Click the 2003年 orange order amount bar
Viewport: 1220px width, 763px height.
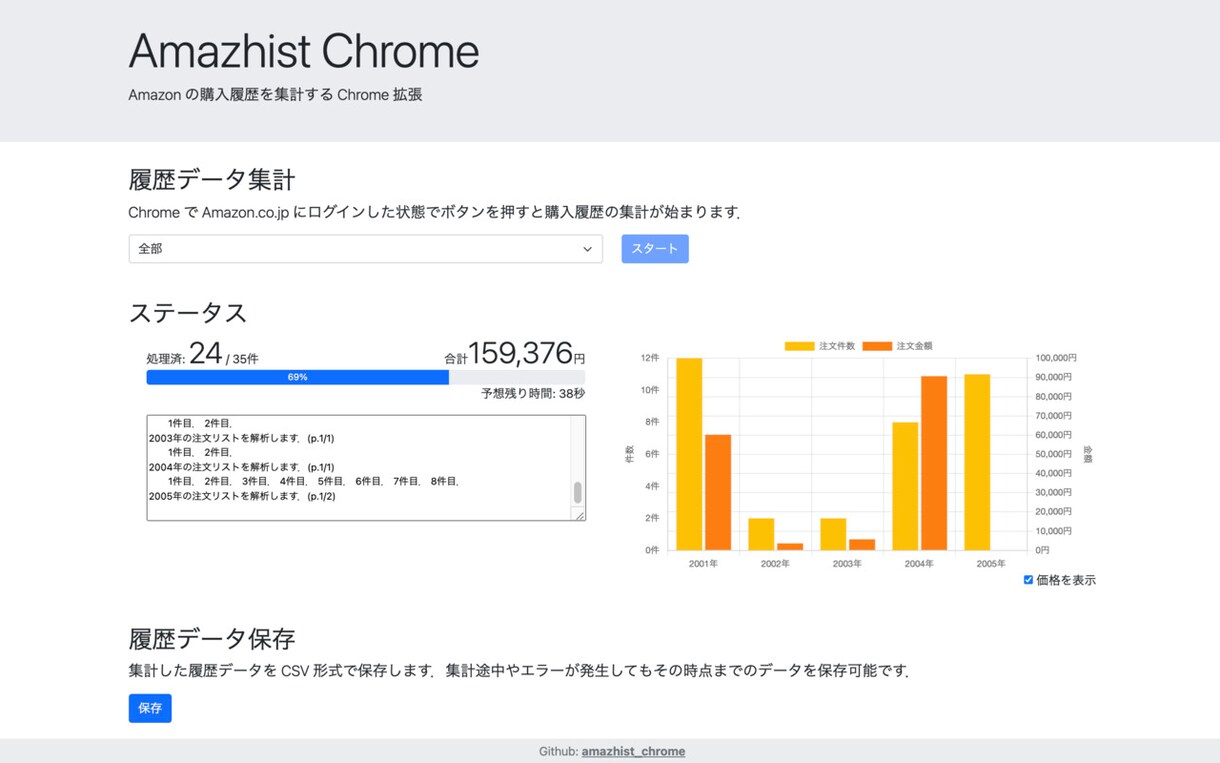click(x=862, y=545)
